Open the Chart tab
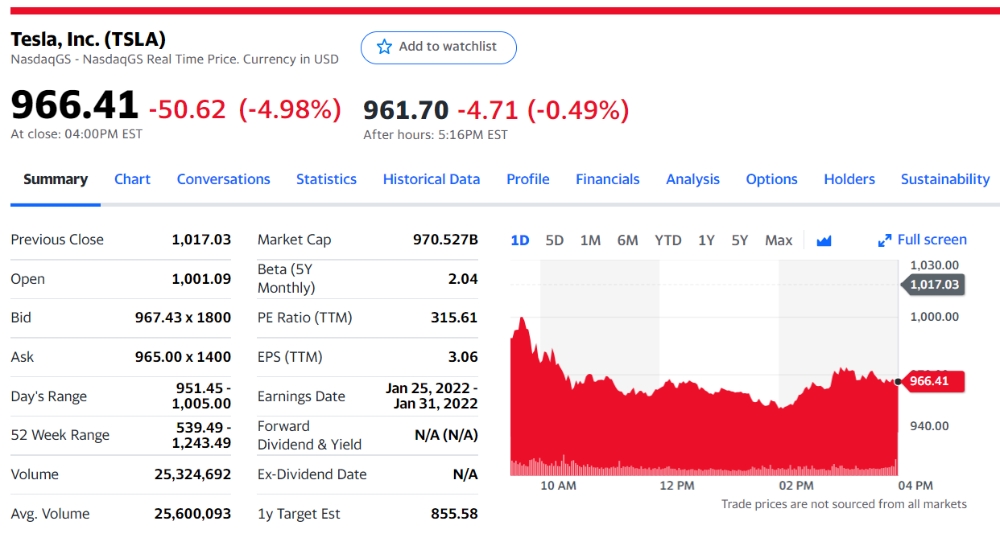The height and width of the screenshot is (554, 1000). tap(132, 179)
